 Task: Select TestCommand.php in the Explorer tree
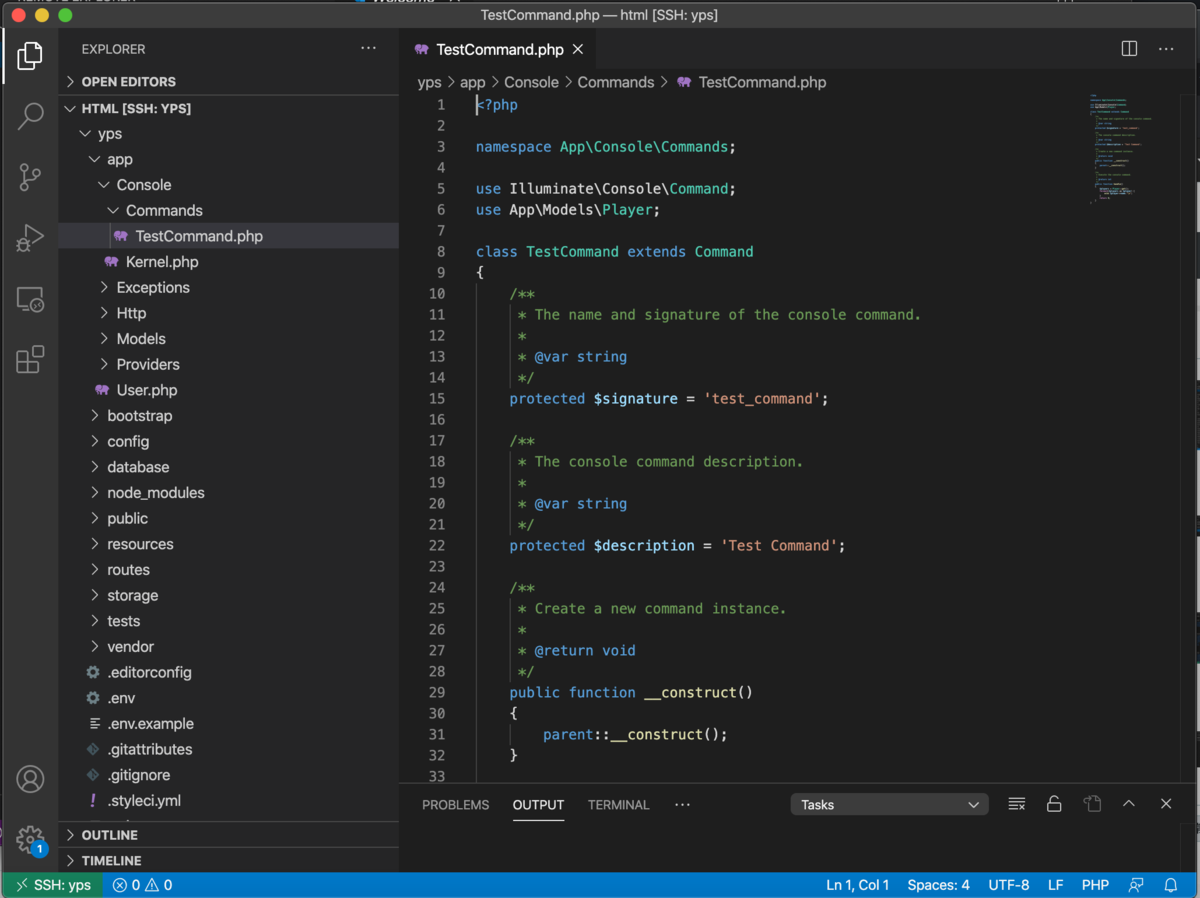(x=228, y=236)
